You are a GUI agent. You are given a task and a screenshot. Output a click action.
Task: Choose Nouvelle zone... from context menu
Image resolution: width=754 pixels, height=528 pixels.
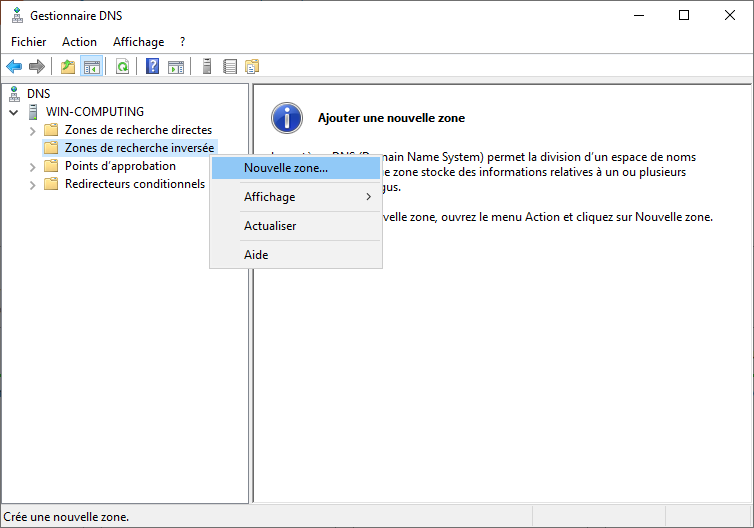click(x=285, y=168)
